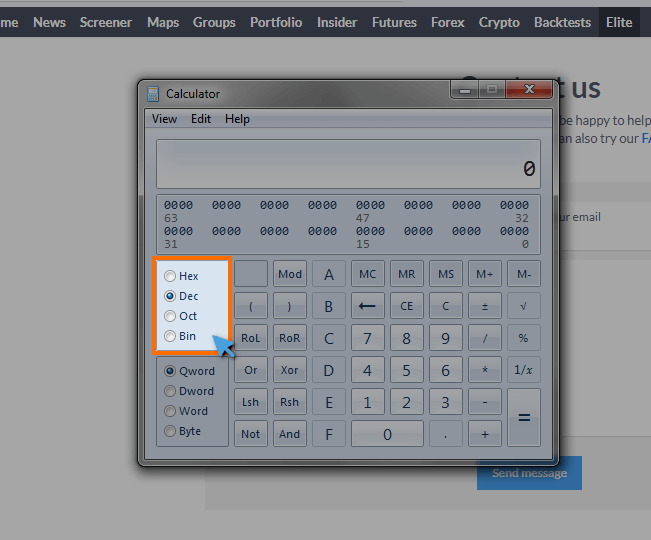Toggle sign with plus-minus key
The image size is (651, 540).
(x=485, y=306)
